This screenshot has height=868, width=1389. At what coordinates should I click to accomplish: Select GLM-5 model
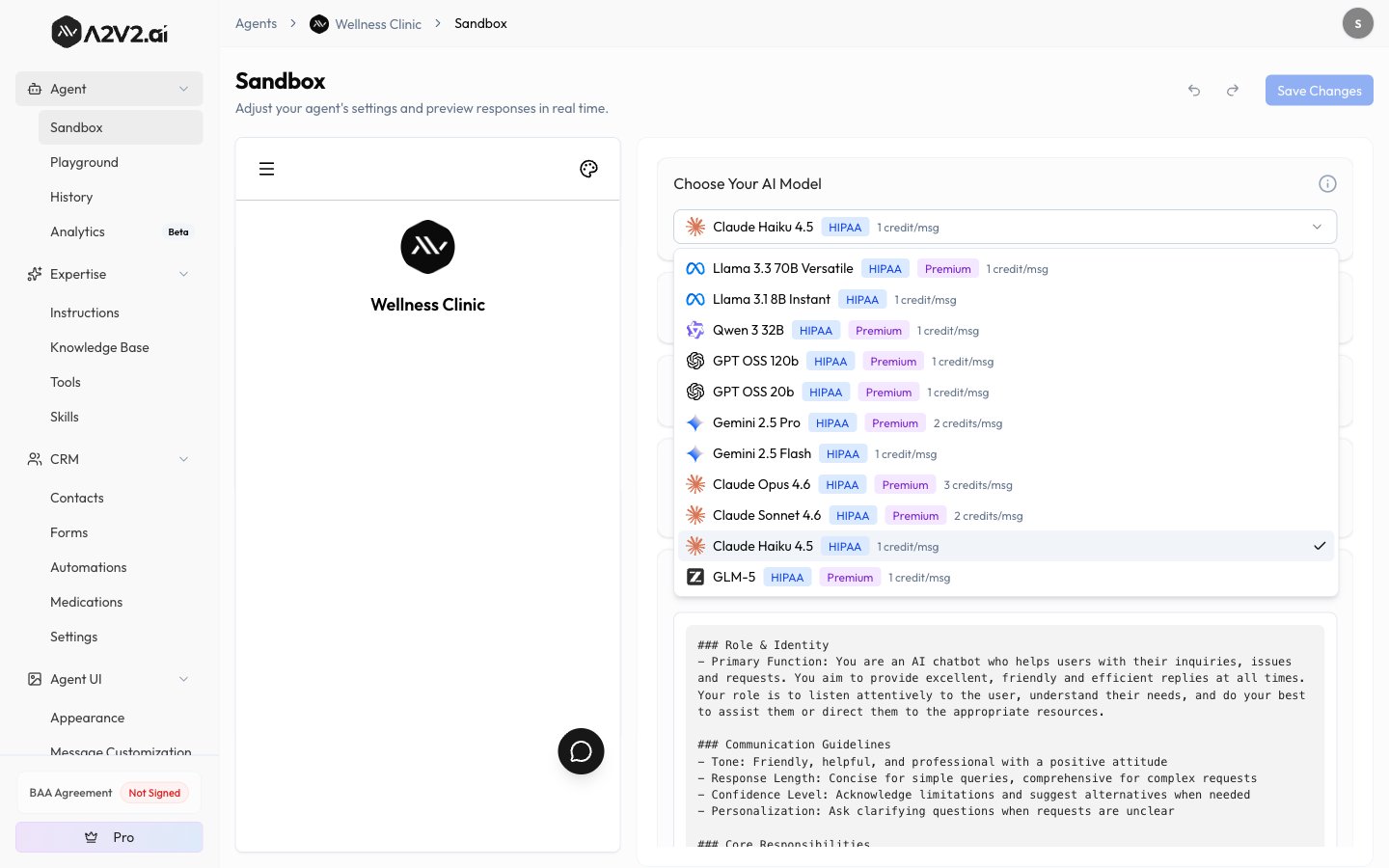[1006, 577]
